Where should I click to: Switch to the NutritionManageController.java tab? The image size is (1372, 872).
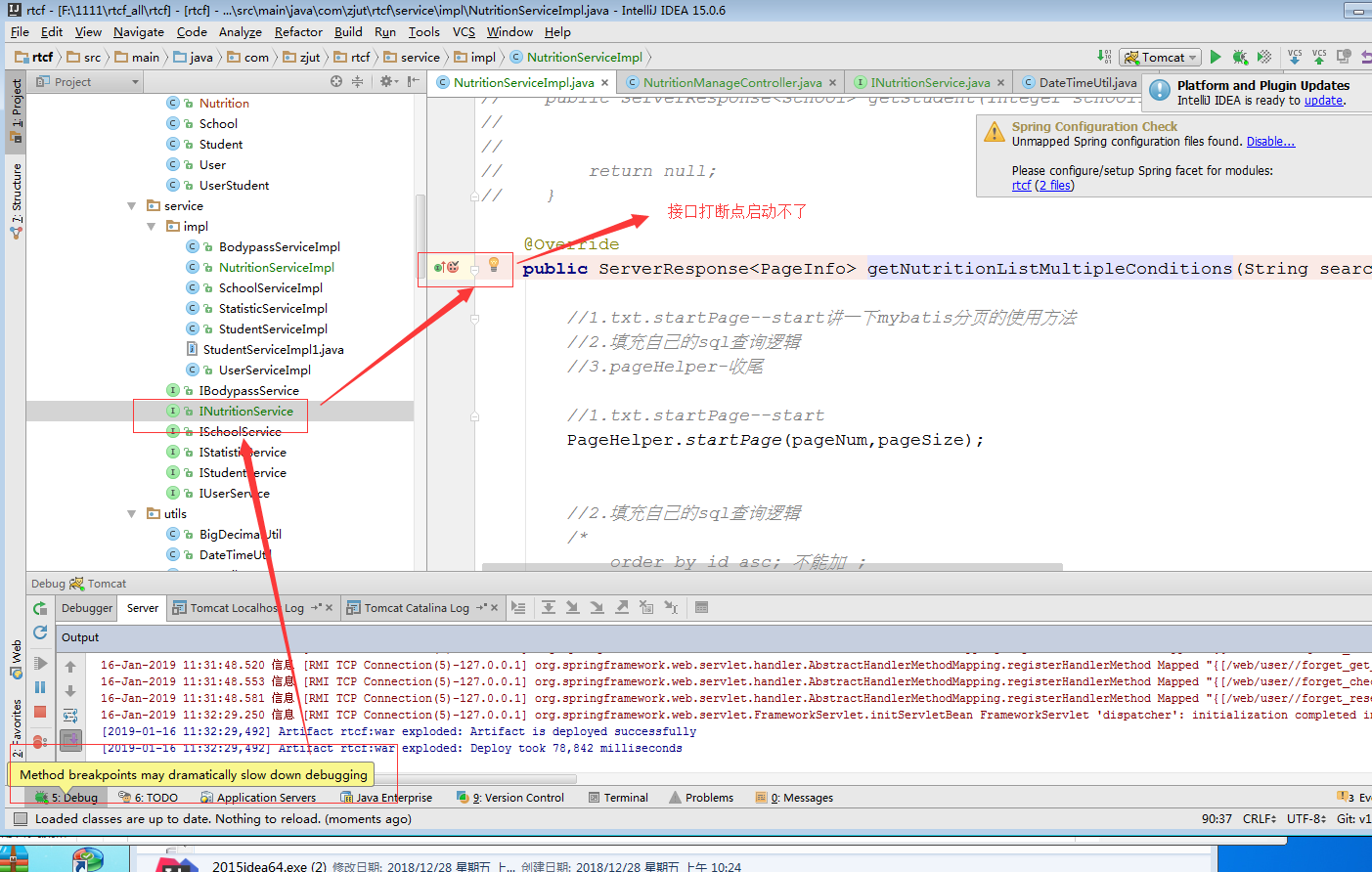[732, 82]
